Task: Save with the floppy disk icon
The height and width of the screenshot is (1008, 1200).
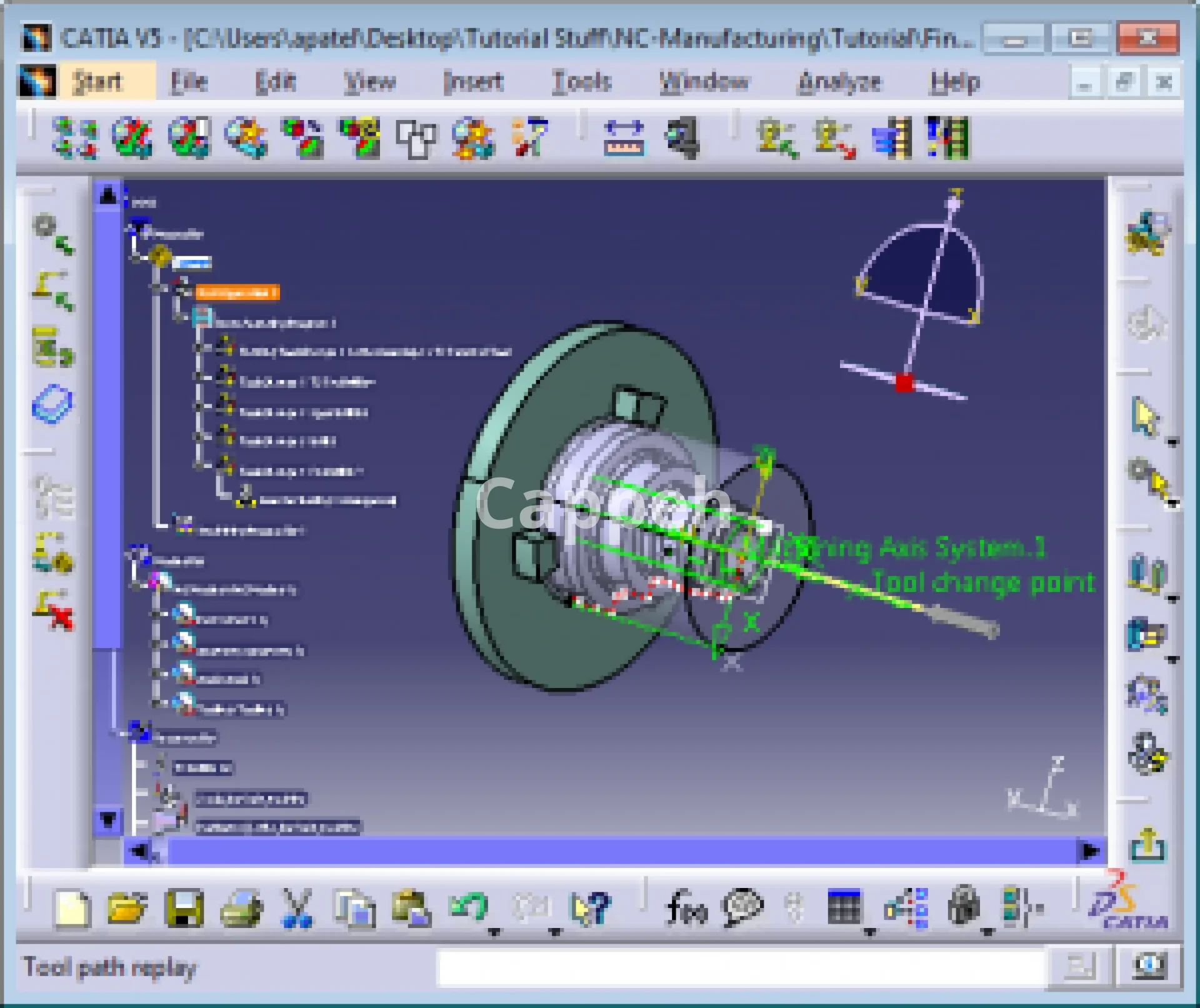Action: click(x=184, y=908)
